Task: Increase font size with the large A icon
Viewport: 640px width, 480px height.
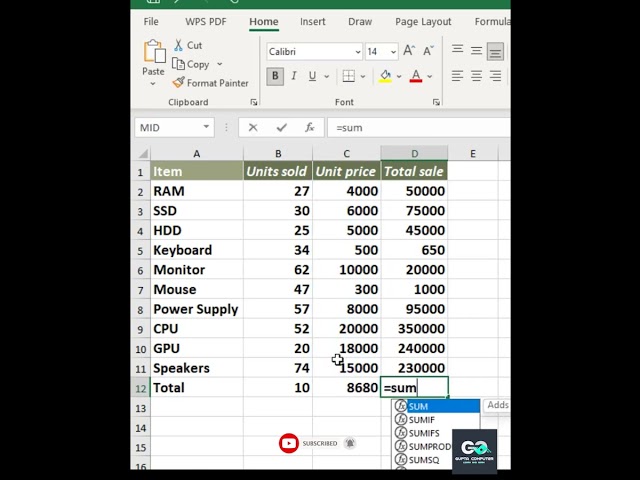Action: (409, 51)
